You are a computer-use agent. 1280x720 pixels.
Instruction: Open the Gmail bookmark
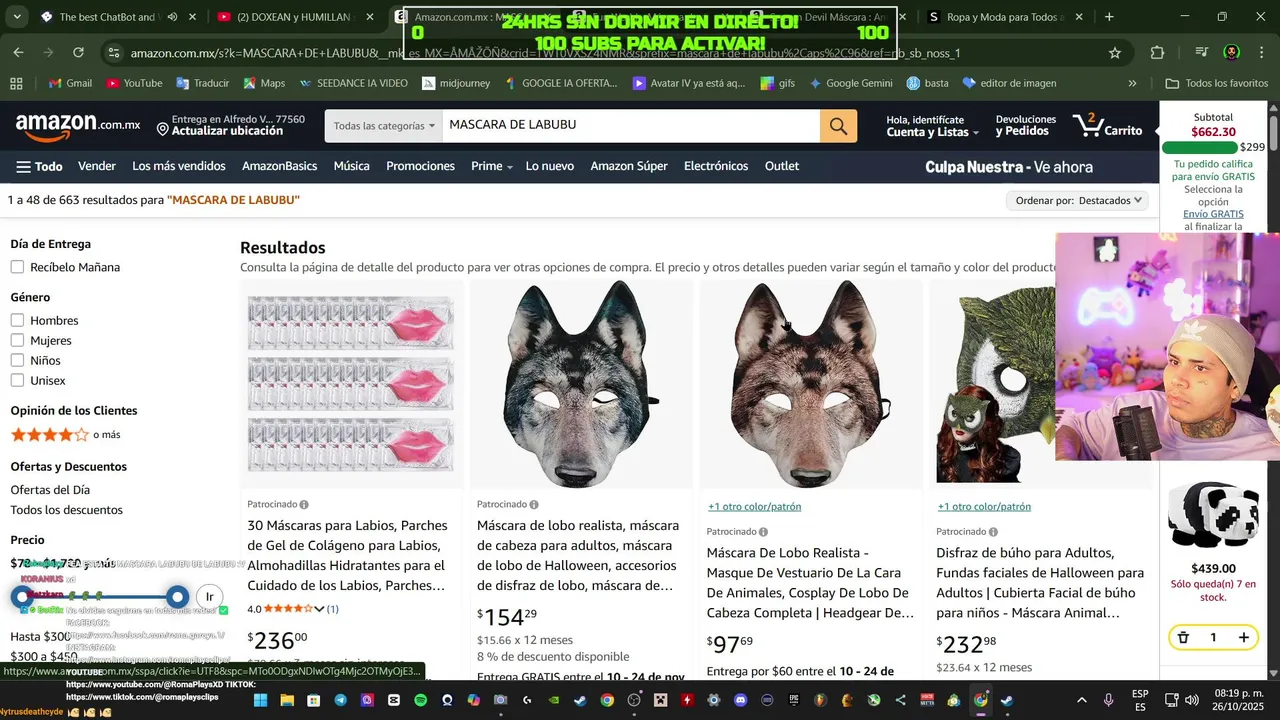click(x=69, y=83)
